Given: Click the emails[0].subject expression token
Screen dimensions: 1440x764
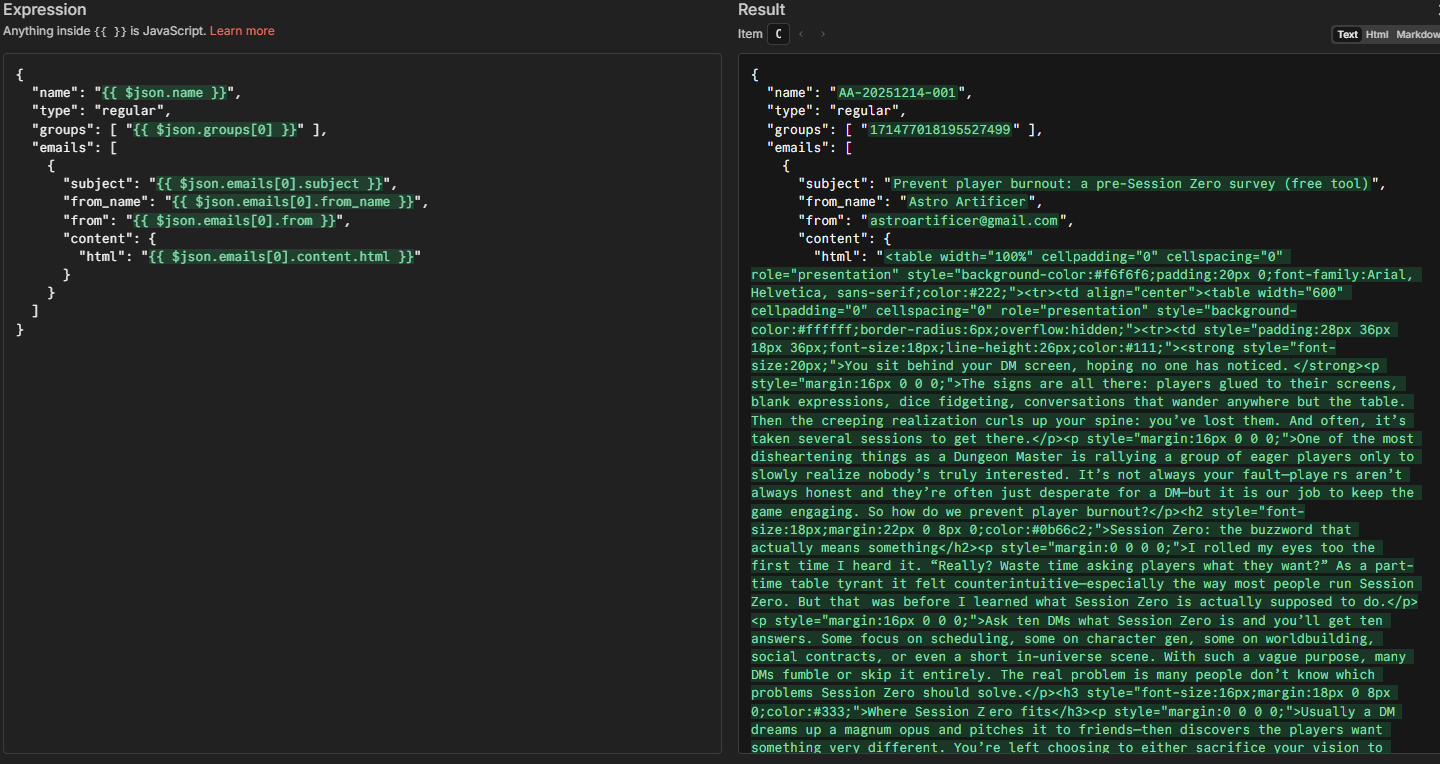Looking at the screenshot, I should [269, 184].
